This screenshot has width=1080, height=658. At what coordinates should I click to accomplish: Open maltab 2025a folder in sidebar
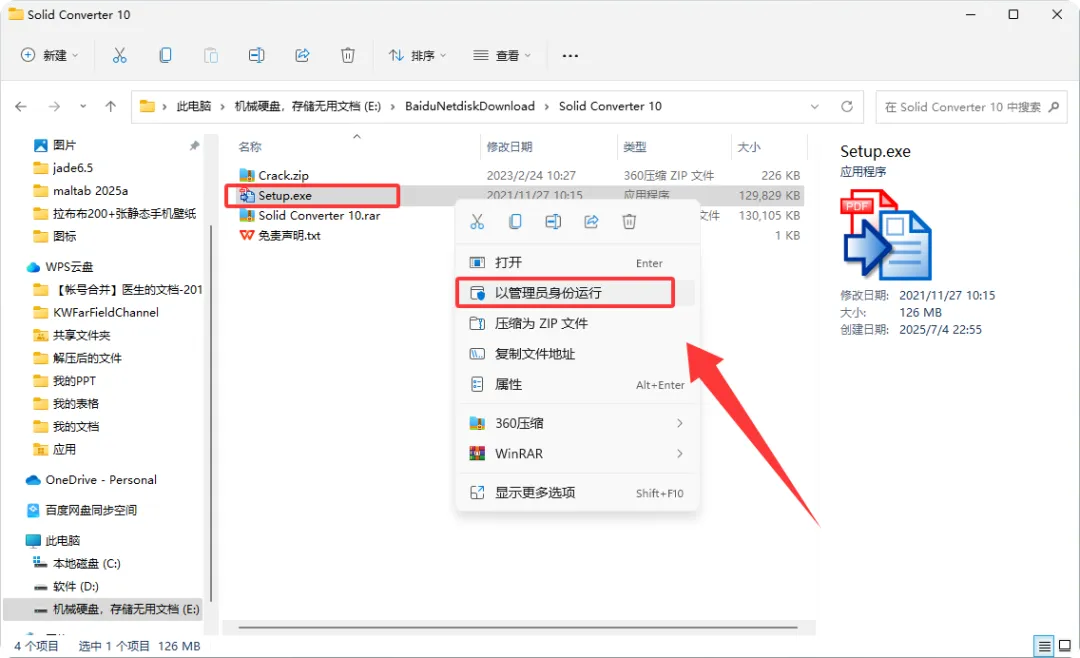90,191
